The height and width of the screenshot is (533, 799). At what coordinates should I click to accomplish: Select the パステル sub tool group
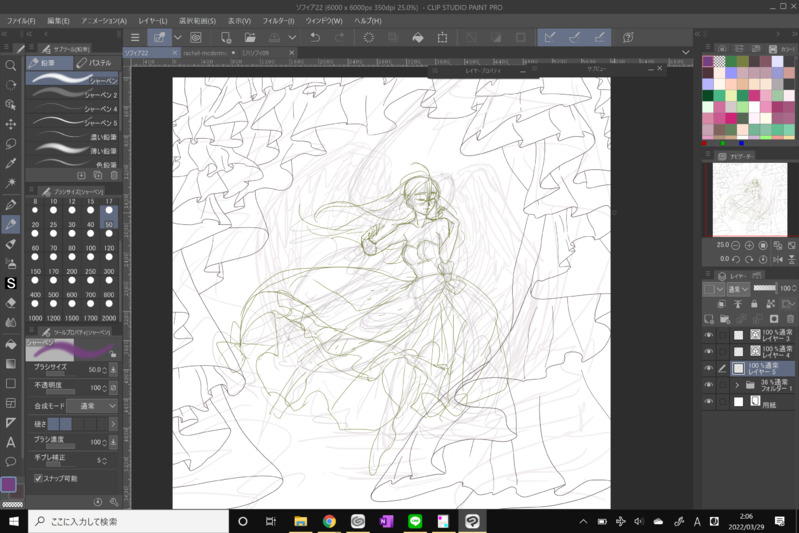(96, 63)
